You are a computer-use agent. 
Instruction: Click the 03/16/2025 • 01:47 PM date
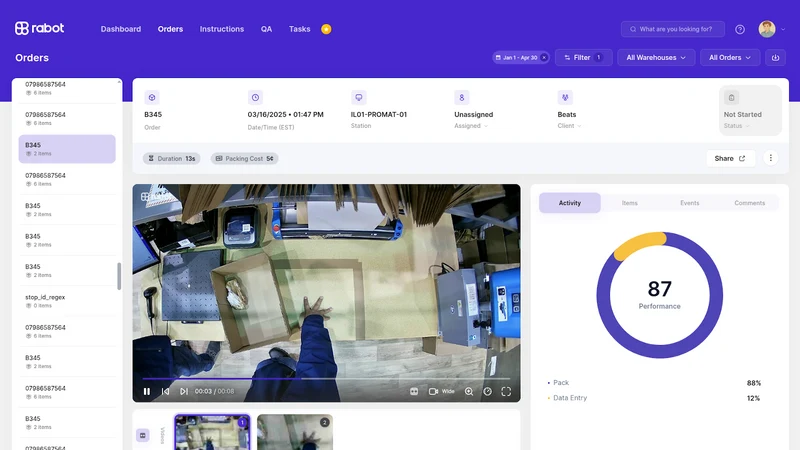click(x=285, y=114)
